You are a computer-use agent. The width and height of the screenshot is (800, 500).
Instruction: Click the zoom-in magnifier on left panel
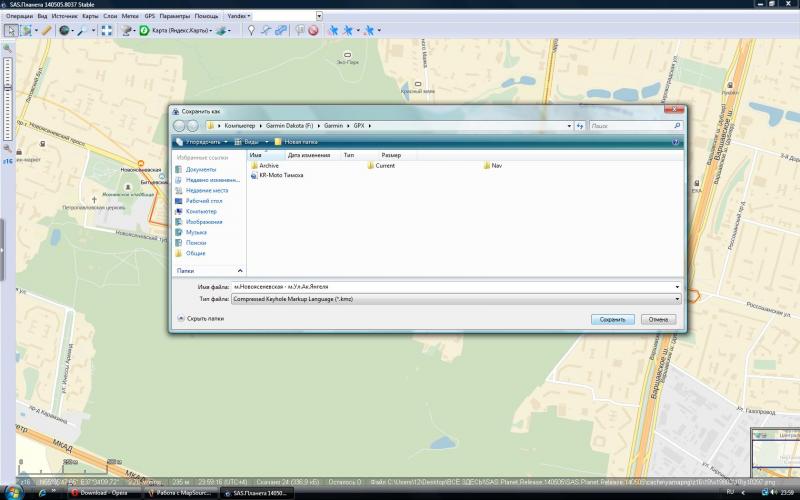pyautogui.click(x=8, y=48)
